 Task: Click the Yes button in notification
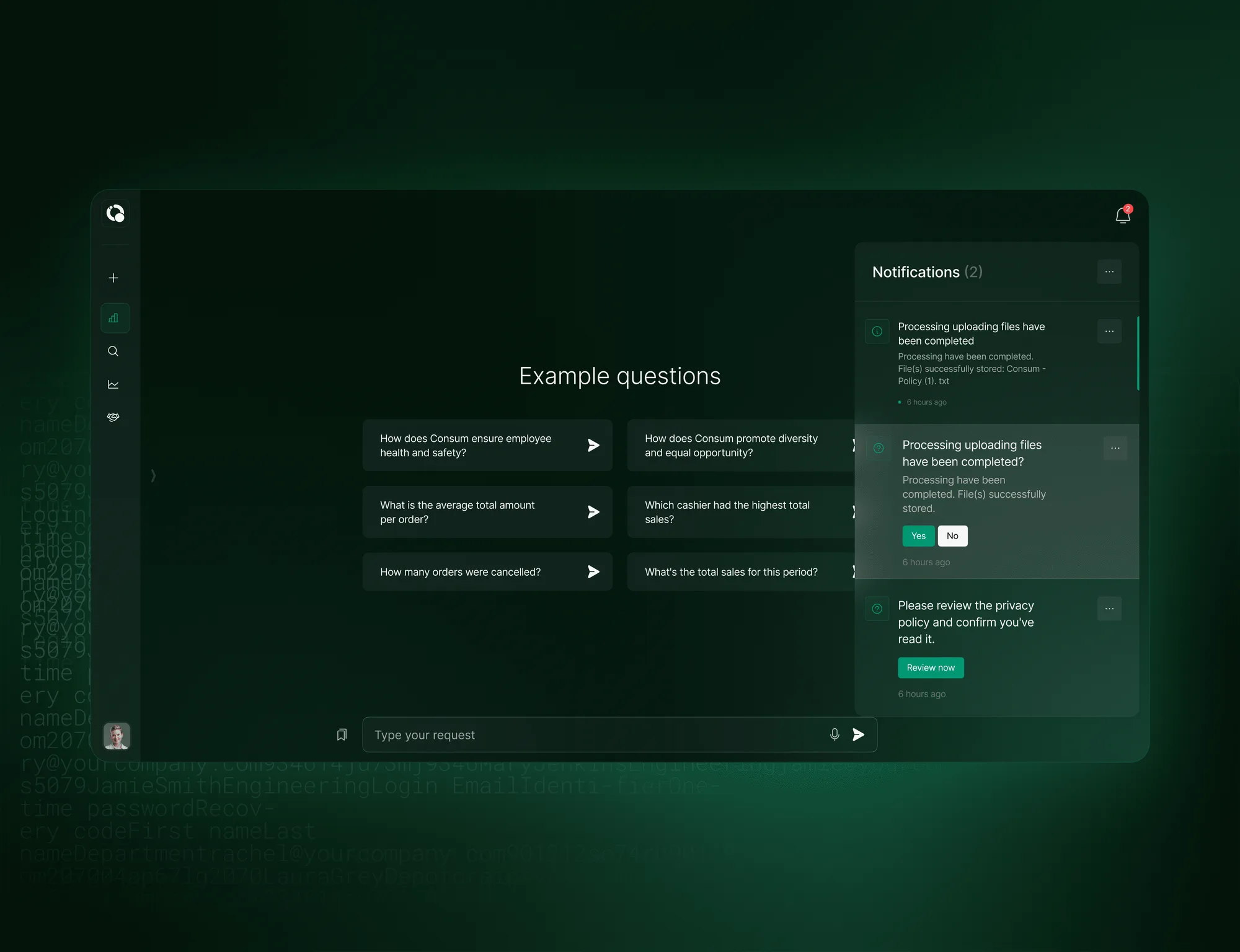click(x=918, y=536)
